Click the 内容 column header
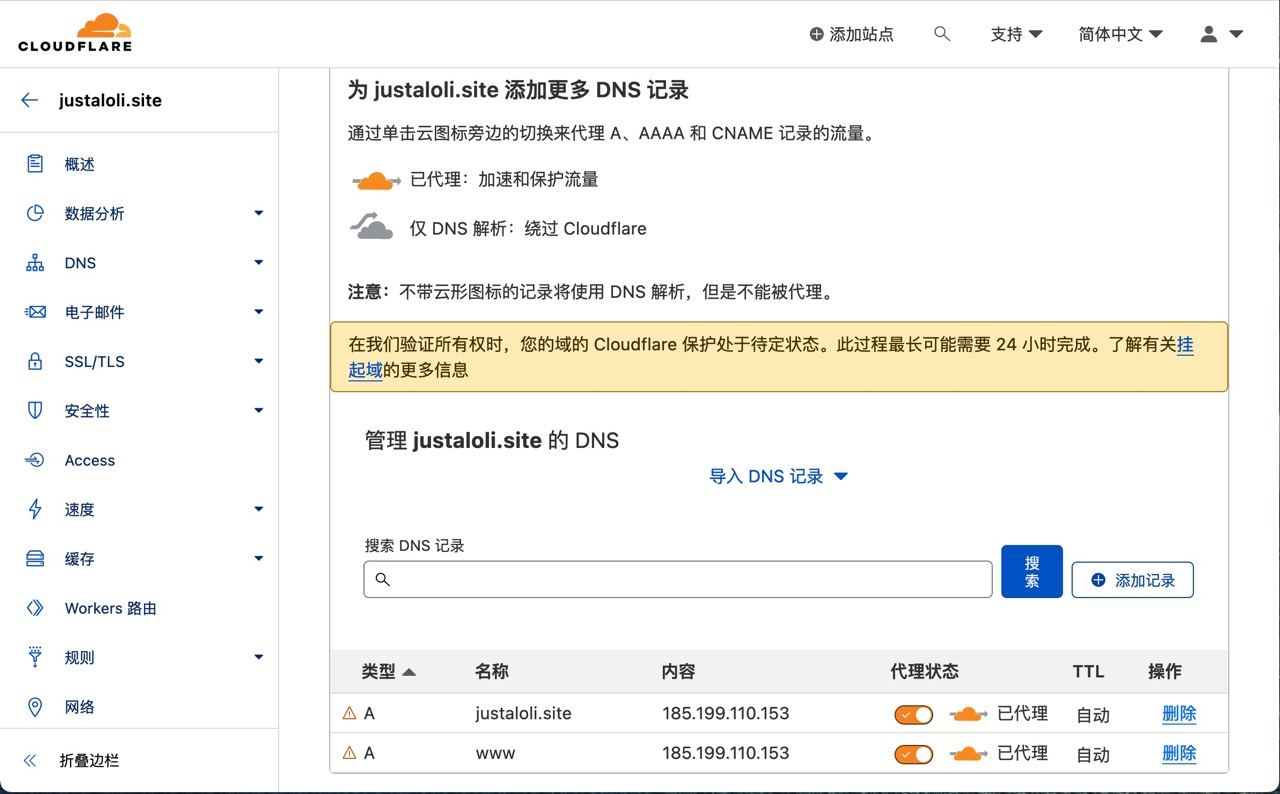 pyautogui.click(x=679, y=672)
